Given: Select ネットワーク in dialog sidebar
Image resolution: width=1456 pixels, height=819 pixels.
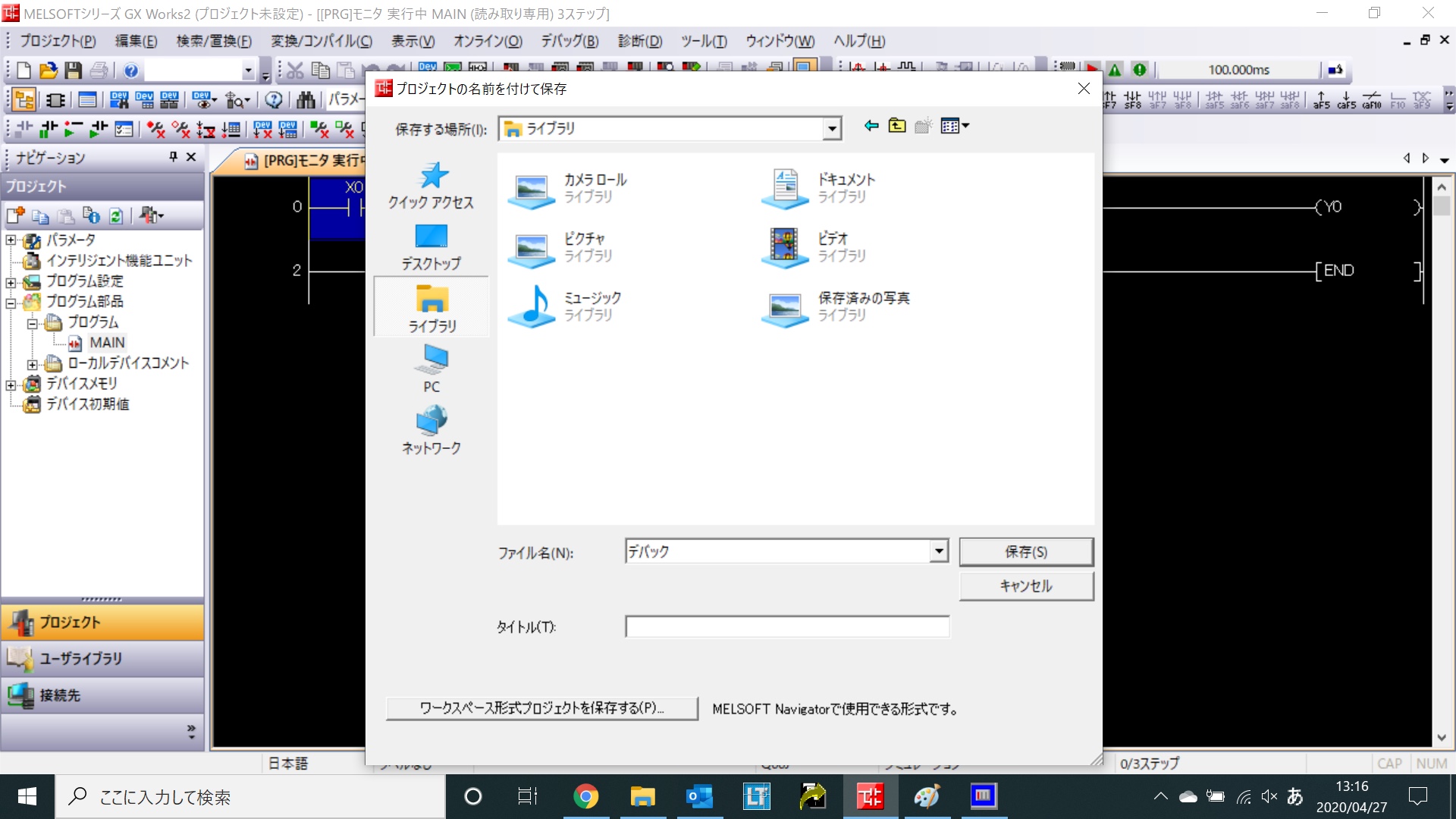Looking at the screenshot, I should (x=431, y=430).
